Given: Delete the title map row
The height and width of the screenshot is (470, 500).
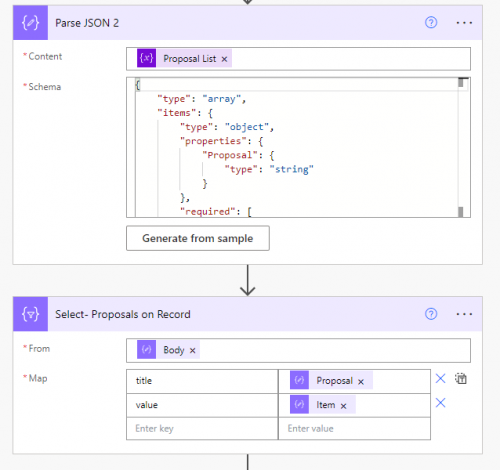Looking at the screenshot, I should tap(440, 378).
